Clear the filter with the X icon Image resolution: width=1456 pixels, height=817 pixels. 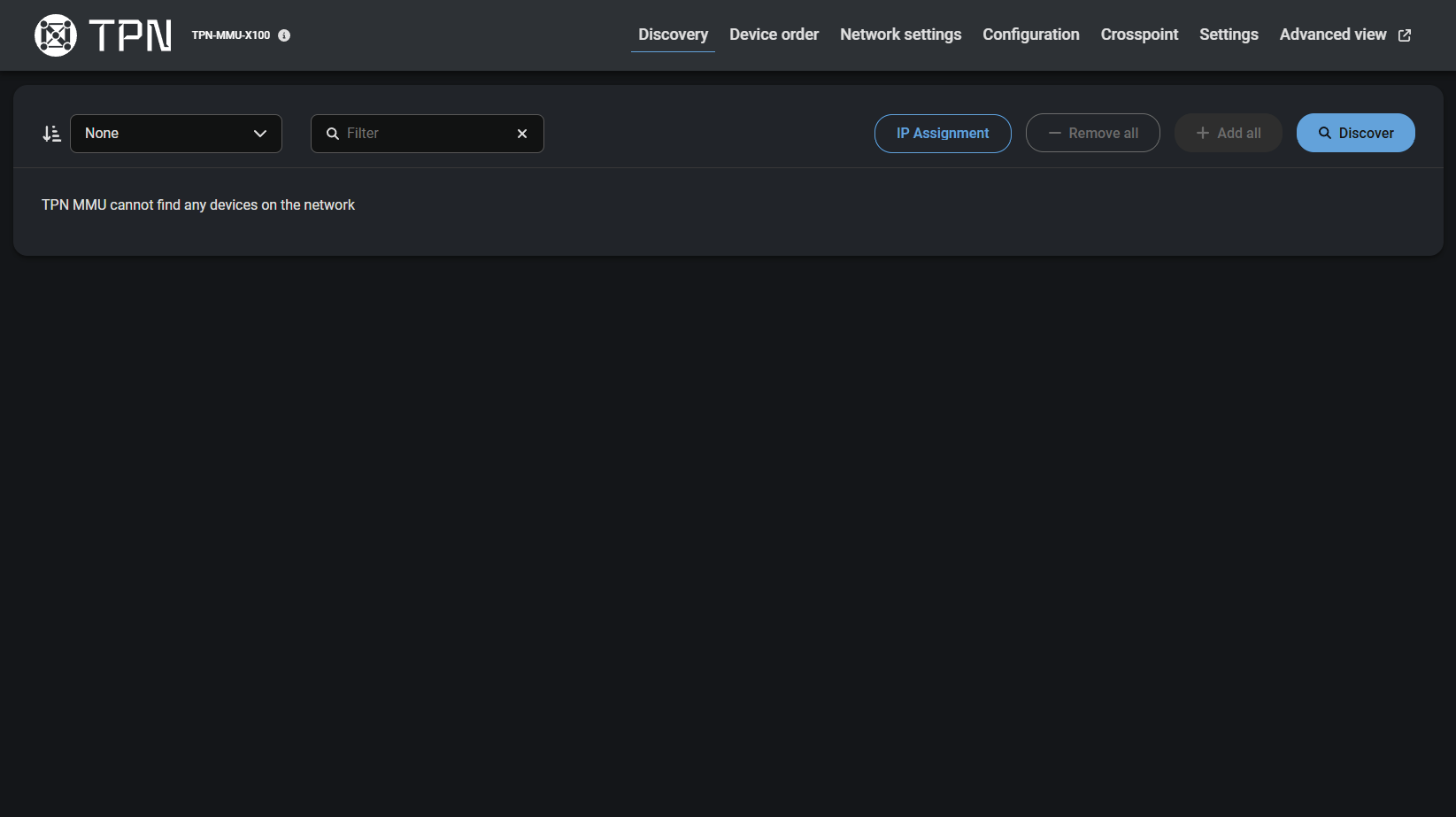[x=522, y=134]
